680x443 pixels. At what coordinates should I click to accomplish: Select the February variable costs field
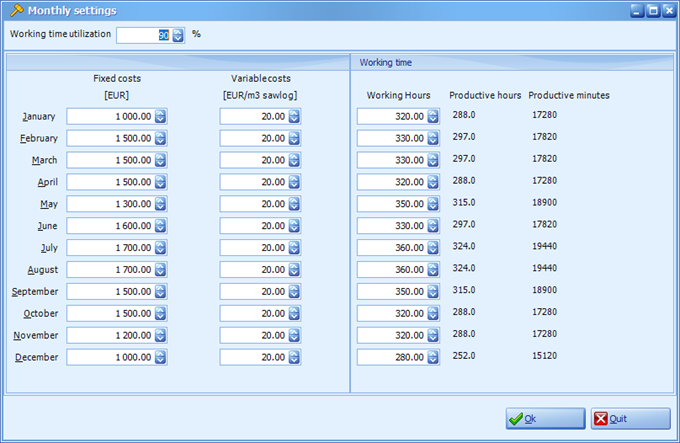[x=260, y=138]
